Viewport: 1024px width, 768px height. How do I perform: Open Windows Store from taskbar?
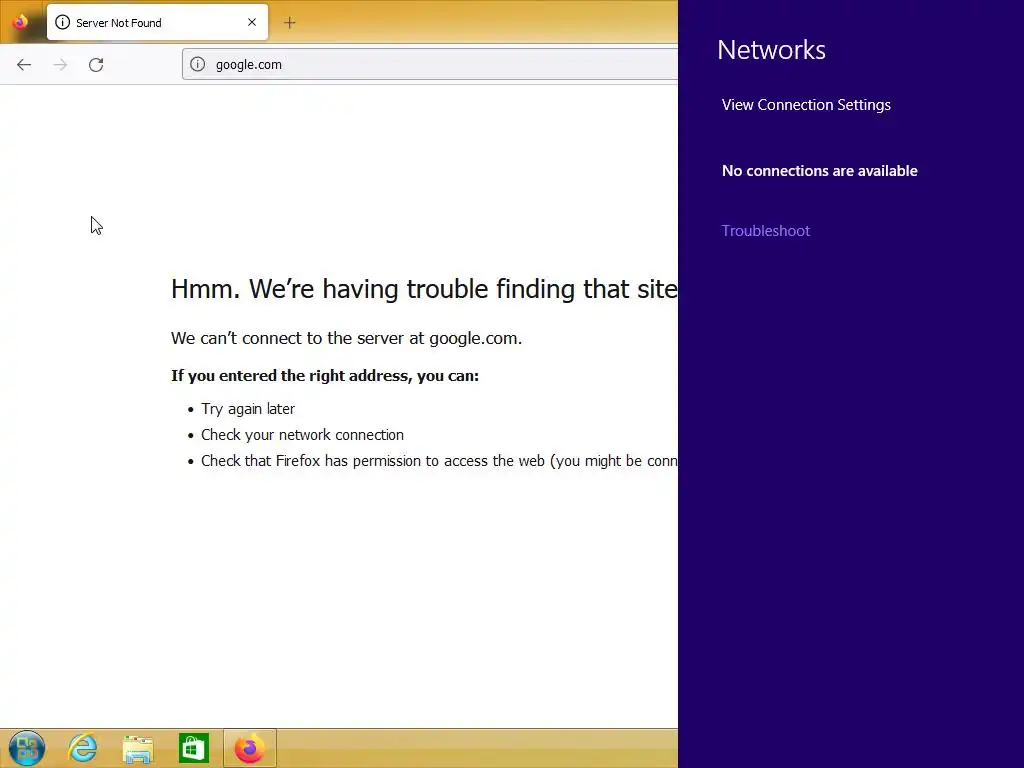193,748
